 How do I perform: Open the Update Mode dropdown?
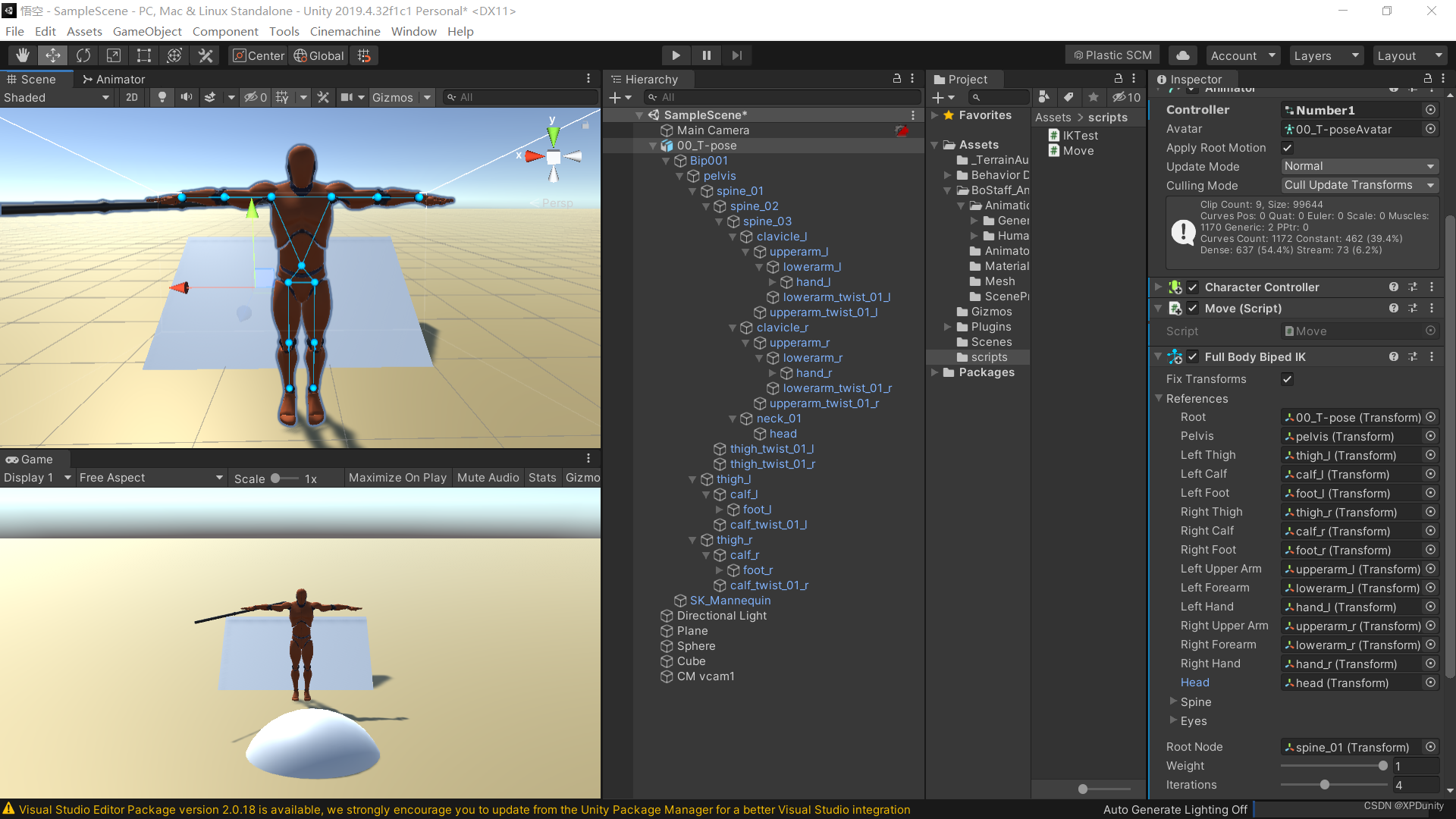pyautogui.click(x=1358, y=166)
